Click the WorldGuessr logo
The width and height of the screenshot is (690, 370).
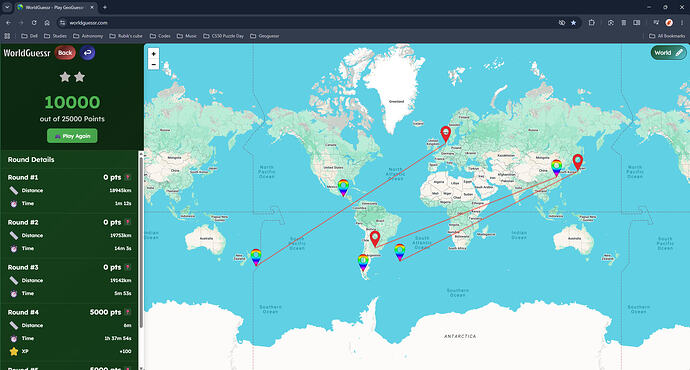27,53
